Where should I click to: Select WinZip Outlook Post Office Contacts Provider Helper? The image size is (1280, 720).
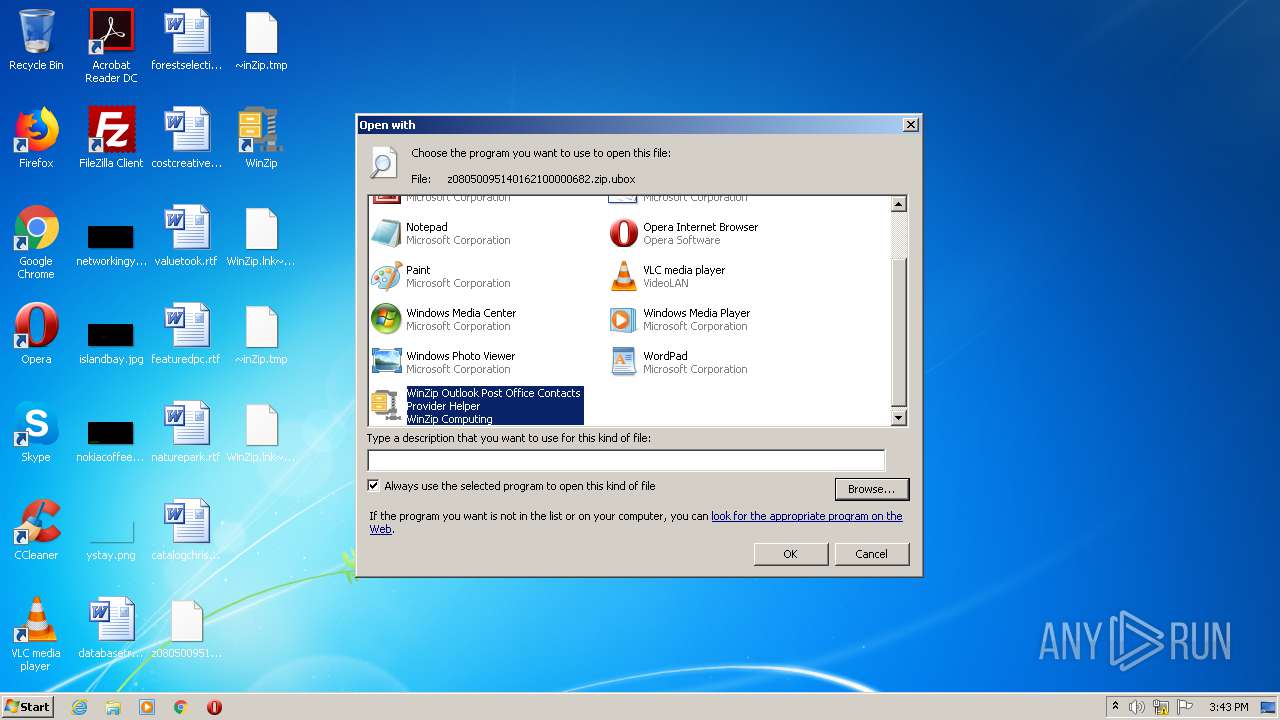click(476, 406)
